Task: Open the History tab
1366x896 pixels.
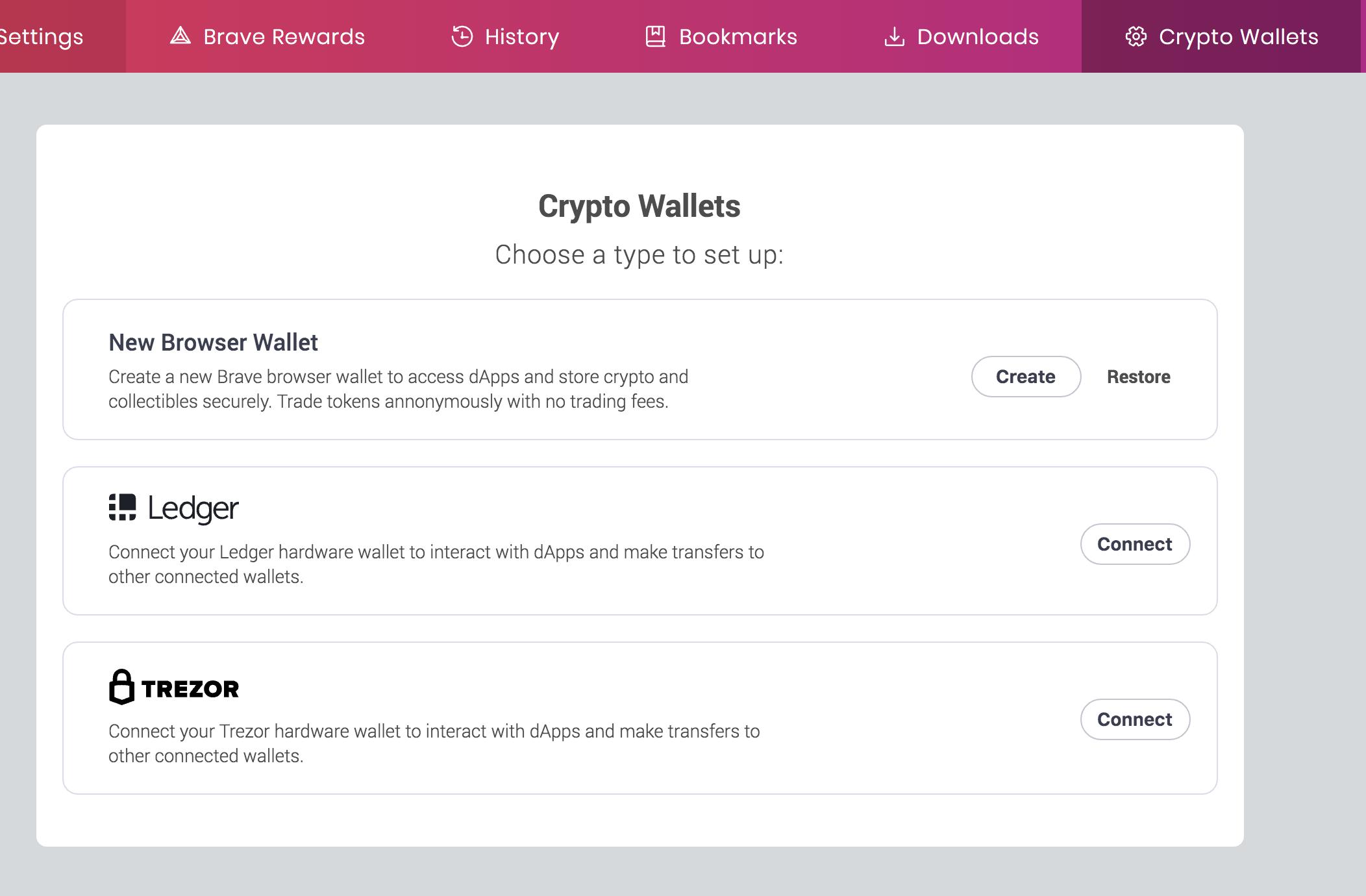Action: pos(521,36)
